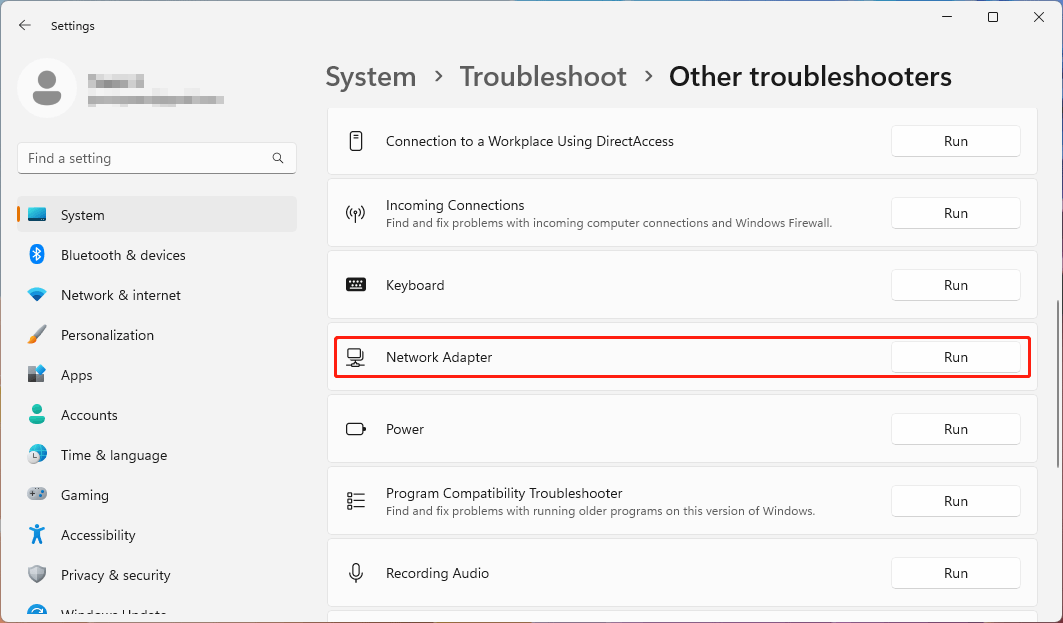Click the Network Adapter computer icon
Screen dimensions: 1063x623
356,357
